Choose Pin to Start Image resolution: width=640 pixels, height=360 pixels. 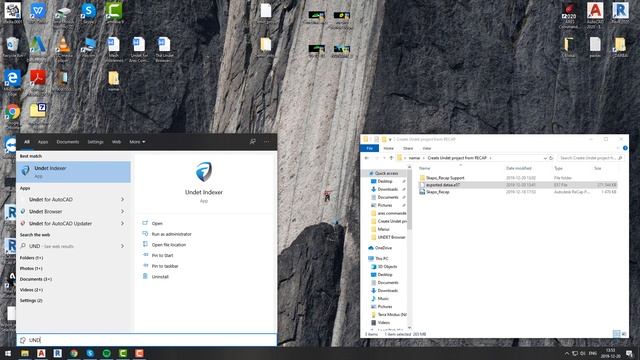pyautogui.click(x=162, y=256)
